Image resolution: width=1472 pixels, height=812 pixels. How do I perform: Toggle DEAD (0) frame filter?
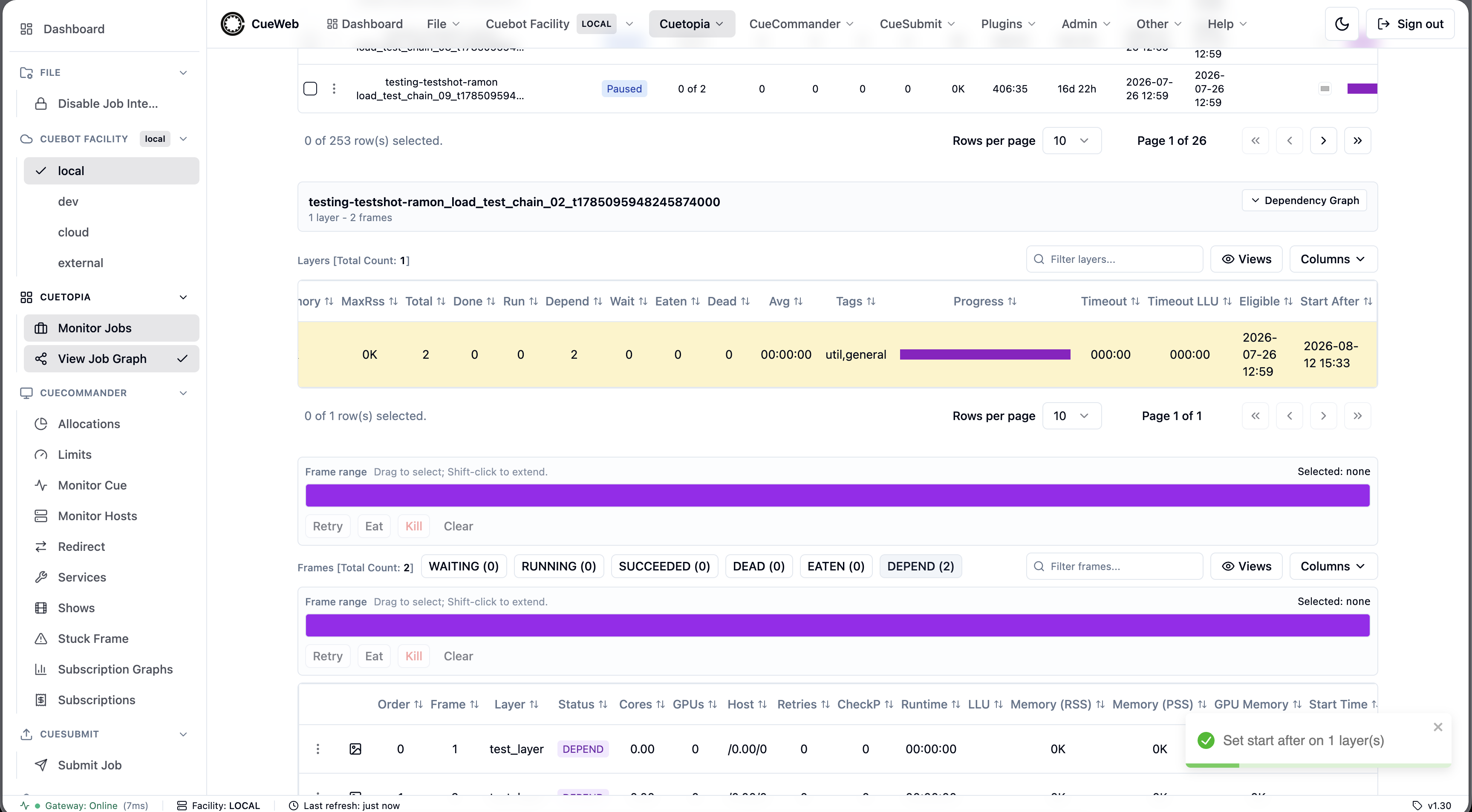pos(758,566)
